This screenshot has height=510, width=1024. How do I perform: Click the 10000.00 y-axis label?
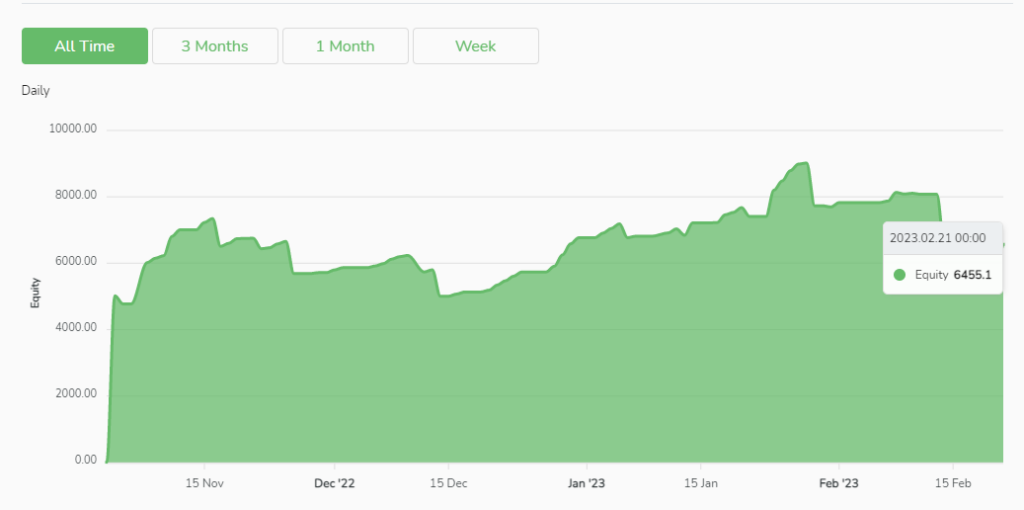pos(72,129)
